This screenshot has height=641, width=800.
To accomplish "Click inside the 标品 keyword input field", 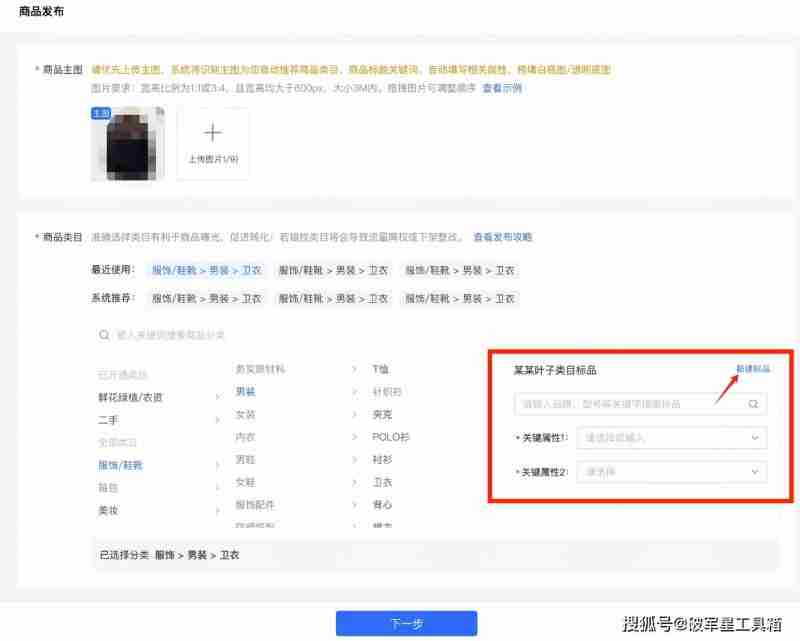I will 630,403.
